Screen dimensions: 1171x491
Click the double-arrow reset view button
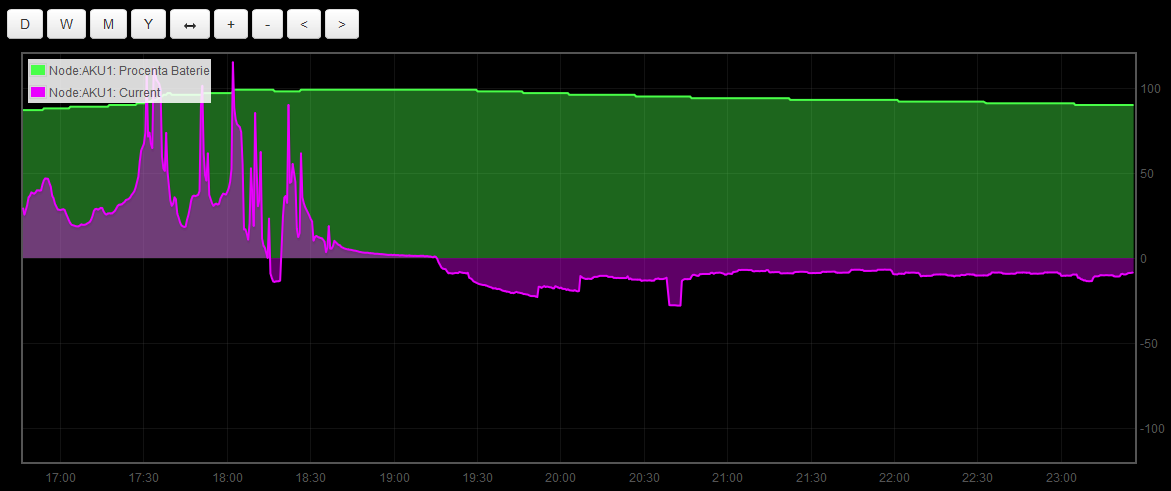pos(190,24)
